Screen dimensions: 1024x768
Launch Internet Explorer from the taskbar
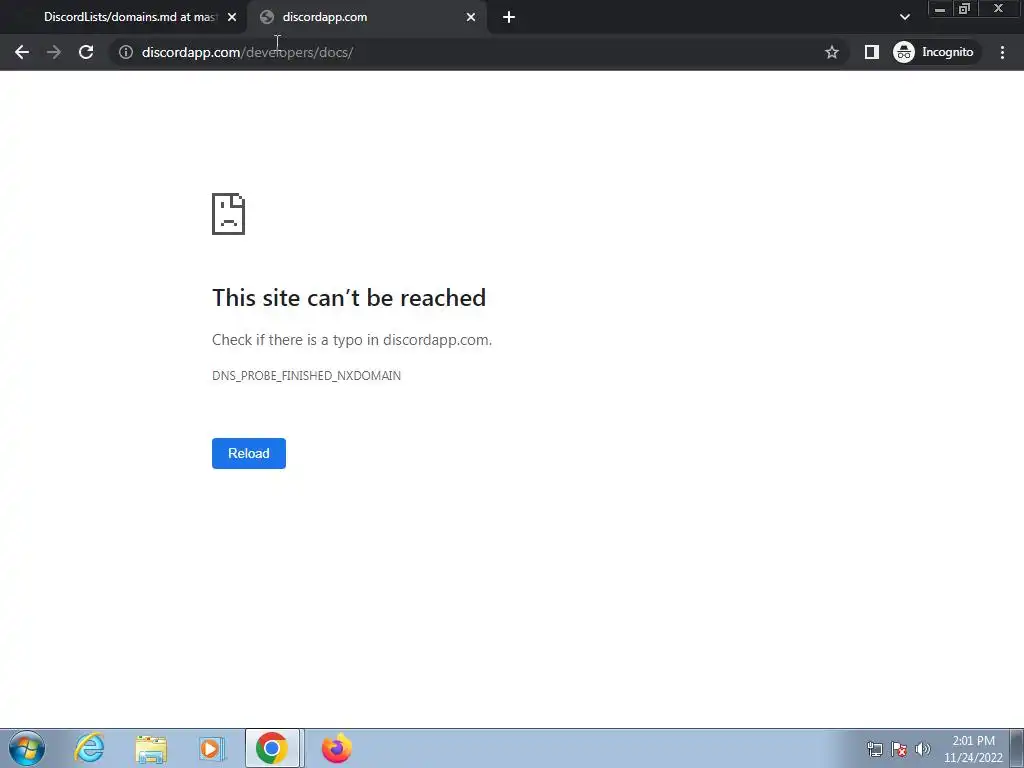(89, 748)
